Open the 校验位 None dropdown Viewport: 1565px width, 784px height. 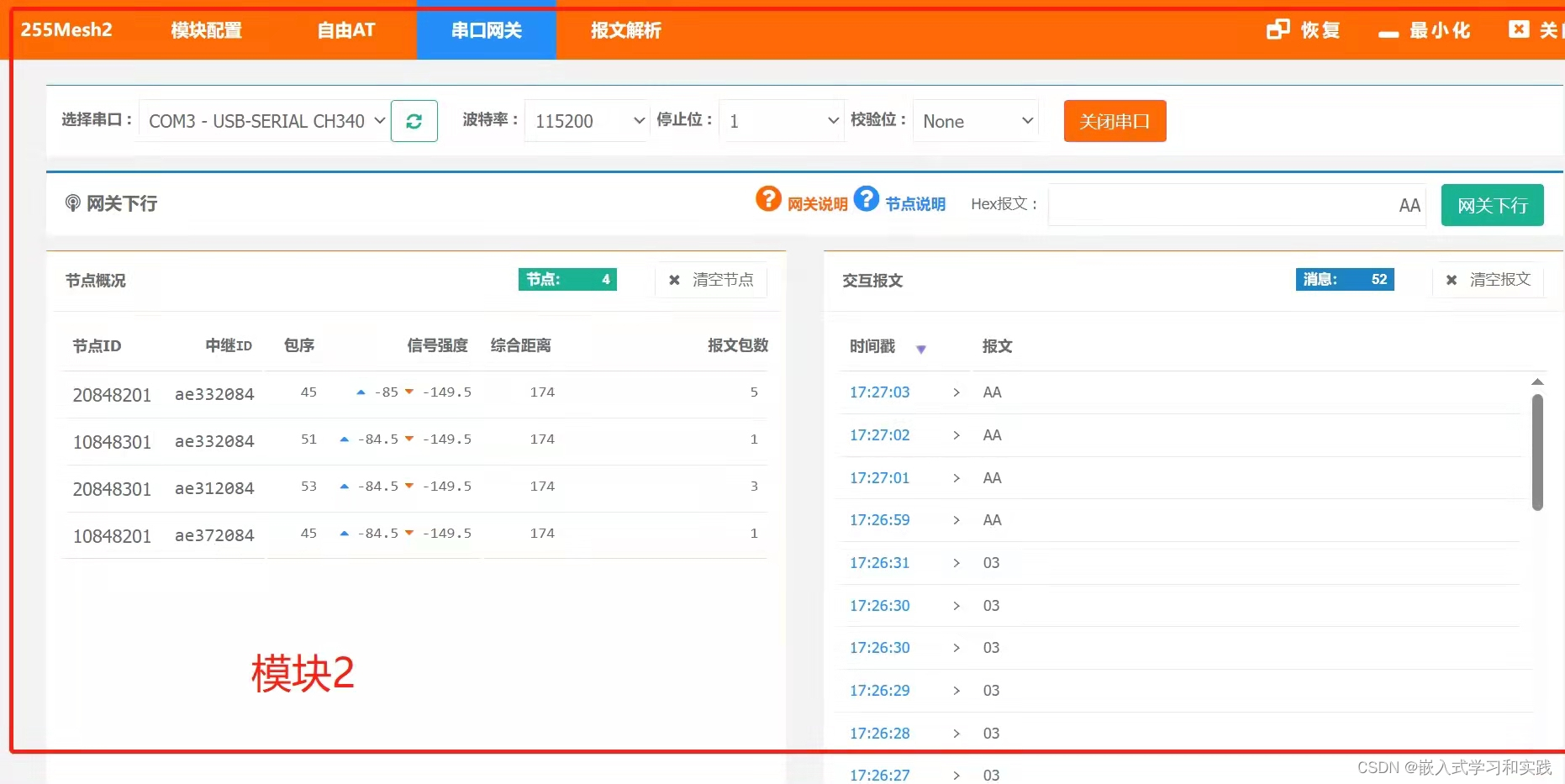[x=976, y=121]
